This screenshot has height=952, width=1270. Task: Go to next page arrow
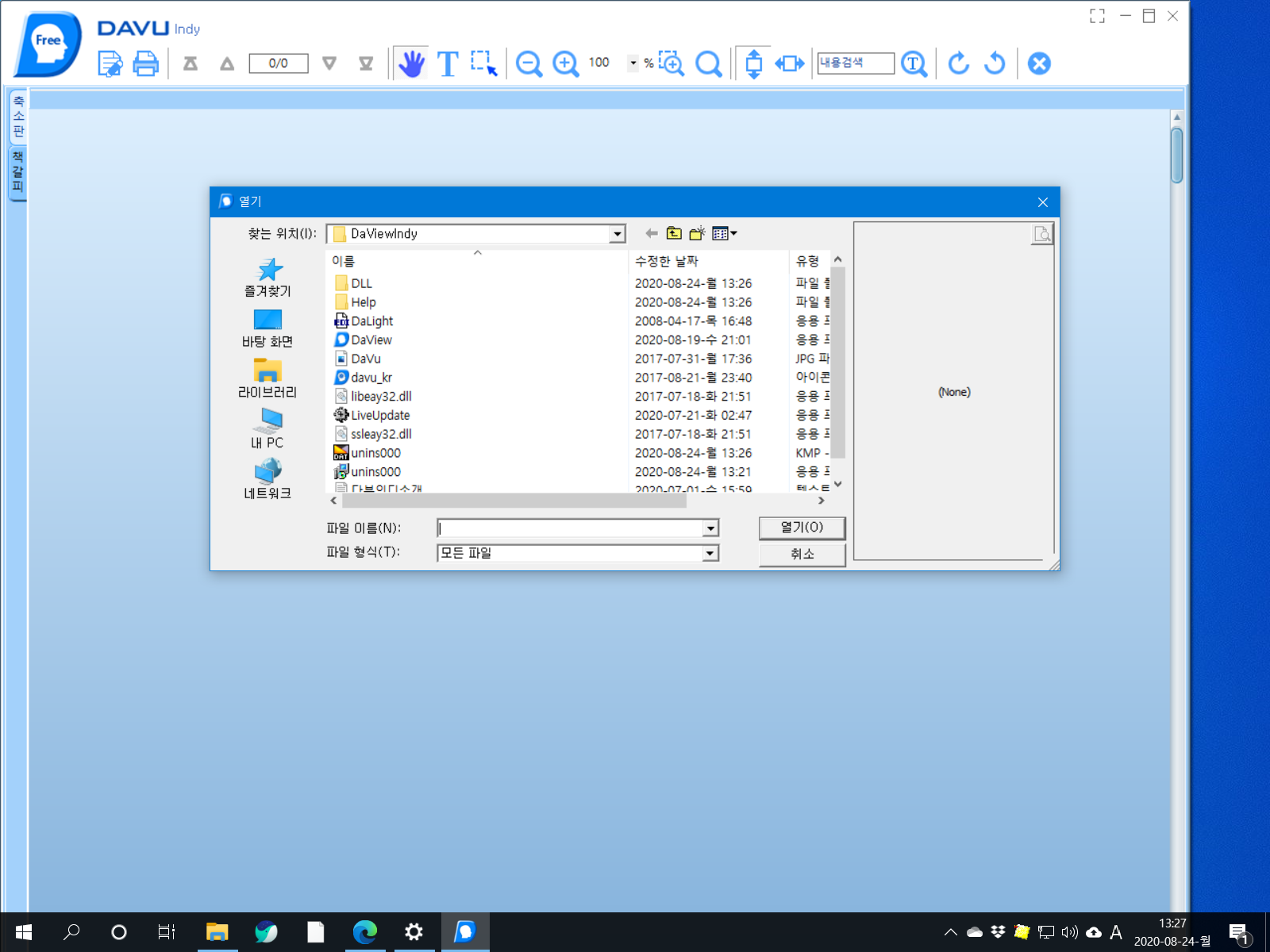pyautogui.click(x=329, y=63)
